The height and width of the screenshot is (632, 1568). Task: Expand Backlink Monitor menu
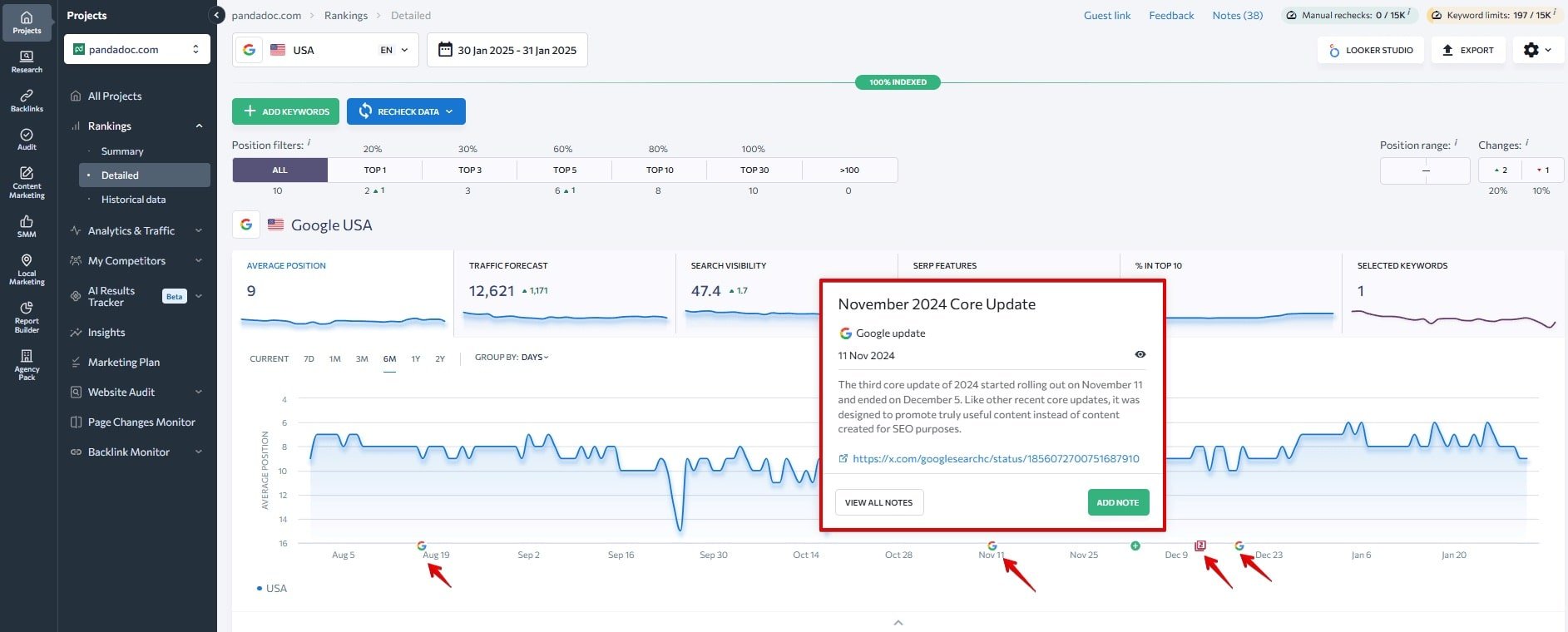[199, 452]
